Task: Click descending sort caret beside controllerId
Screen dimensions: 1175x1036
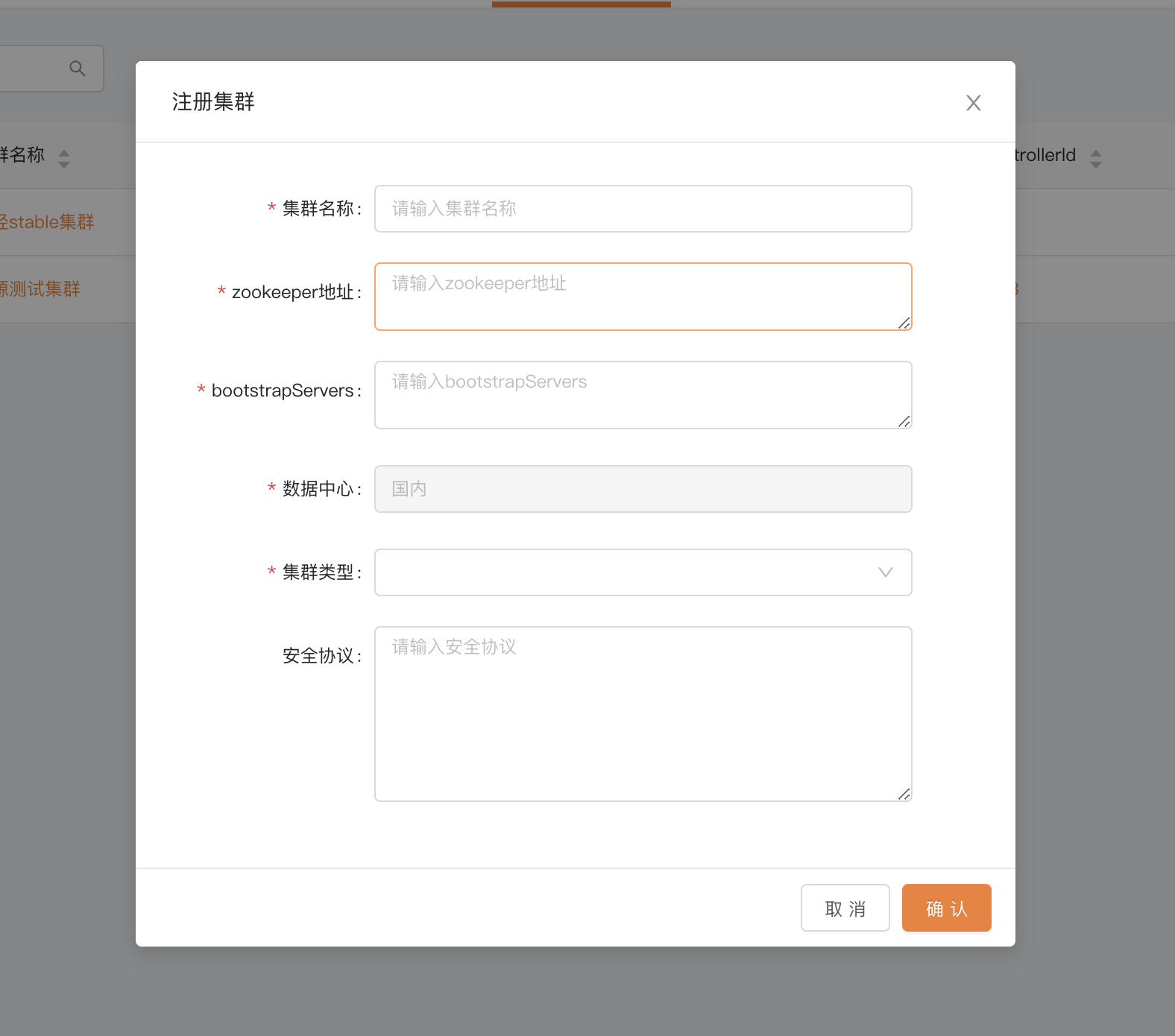Action: click(x=1095, y=165)
